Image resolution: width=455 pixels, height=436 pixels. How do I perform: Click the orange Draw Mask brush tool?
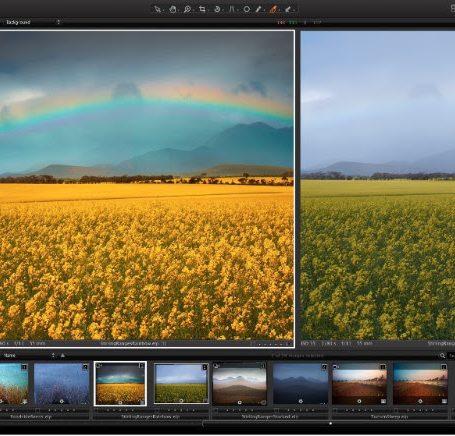(x=273, y=9)
